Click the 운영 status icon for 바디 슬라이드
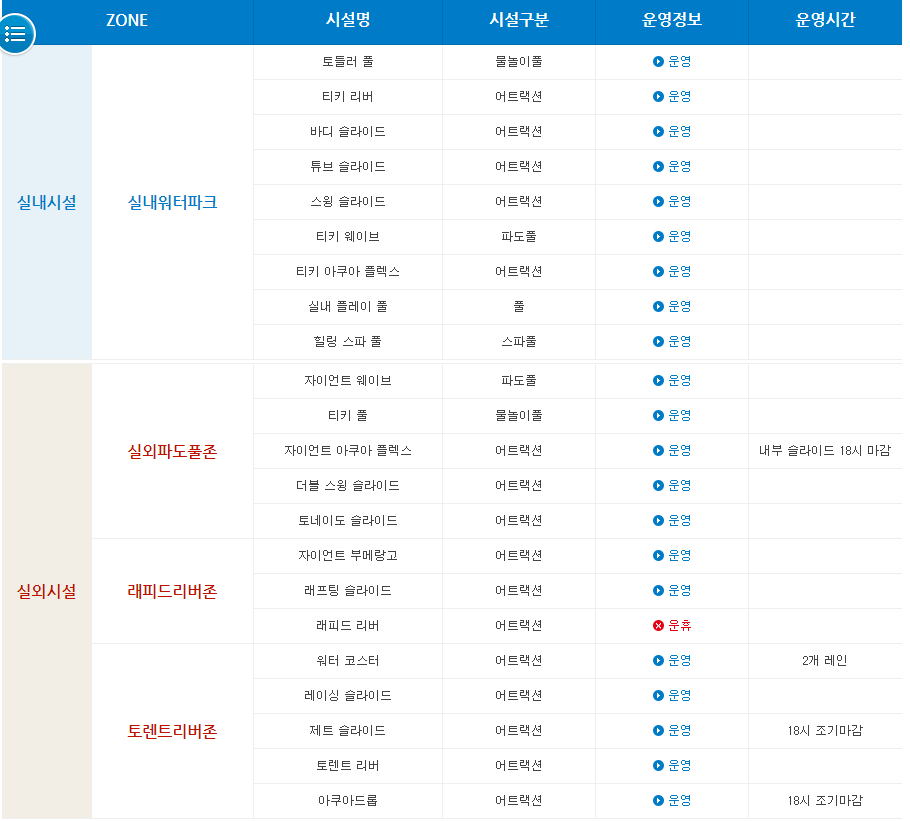 point(658,132)
